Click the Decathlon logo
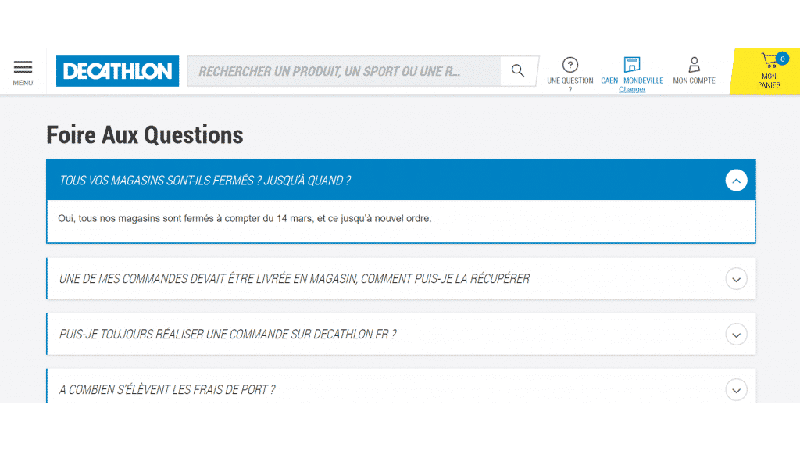 tap(118, 71)
